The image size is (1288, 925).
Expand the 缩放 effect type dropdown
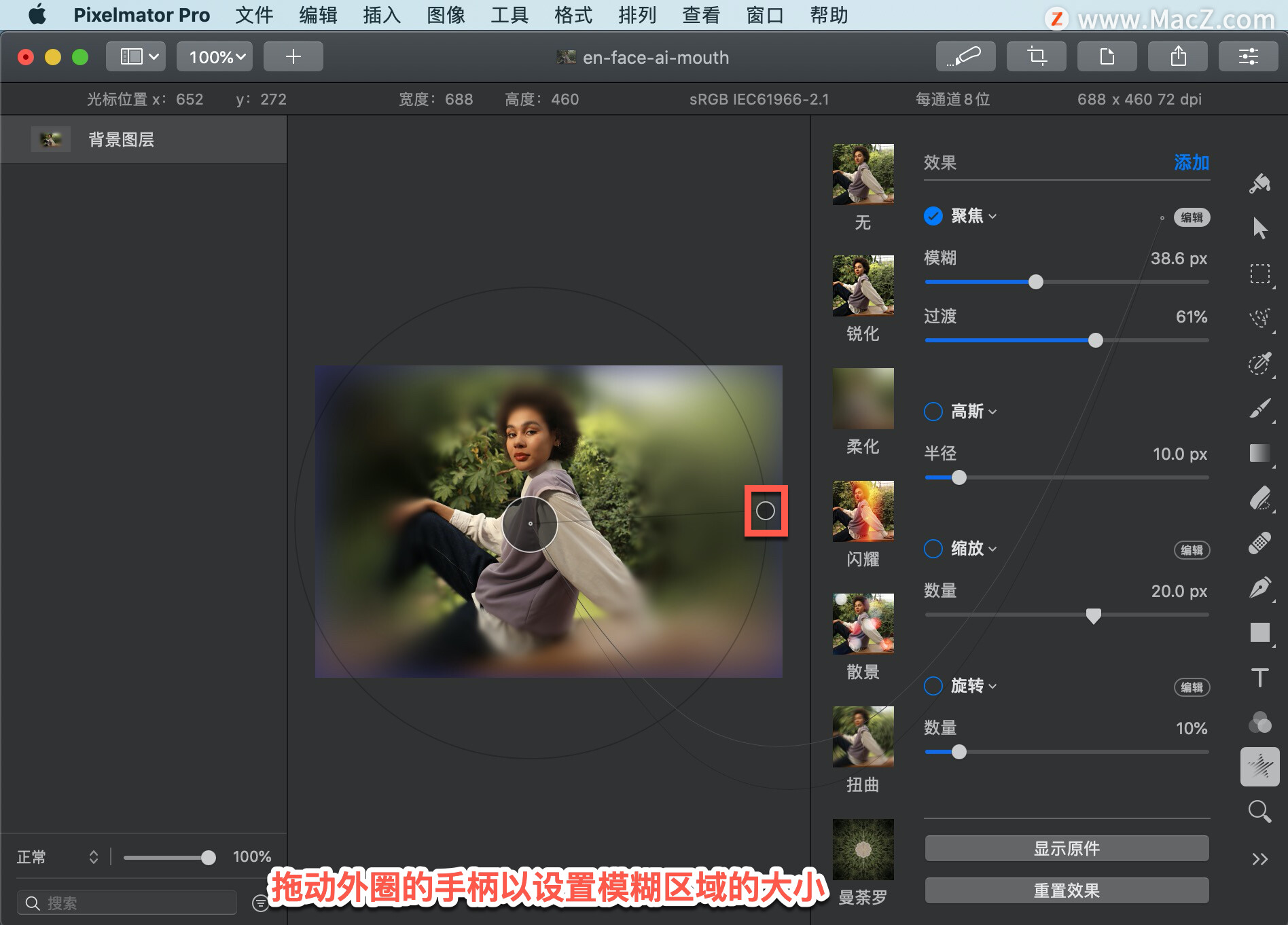coord(974,549)
